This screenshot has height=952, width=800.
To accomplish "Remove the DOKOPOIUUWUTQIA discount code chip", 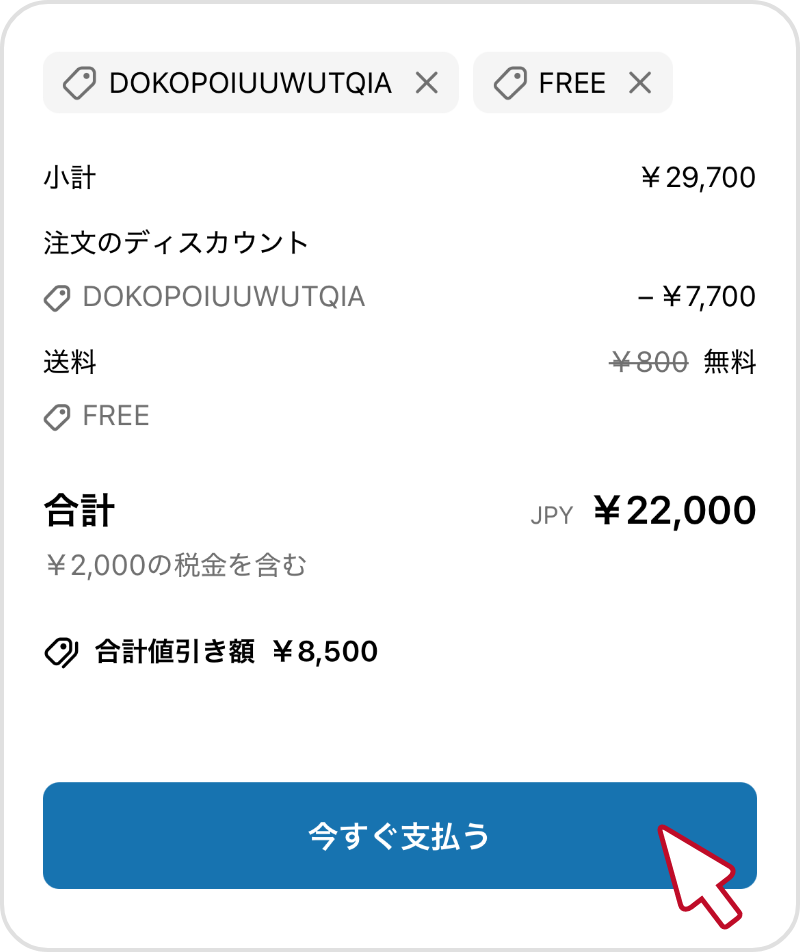I will click(x=427, y=83).
